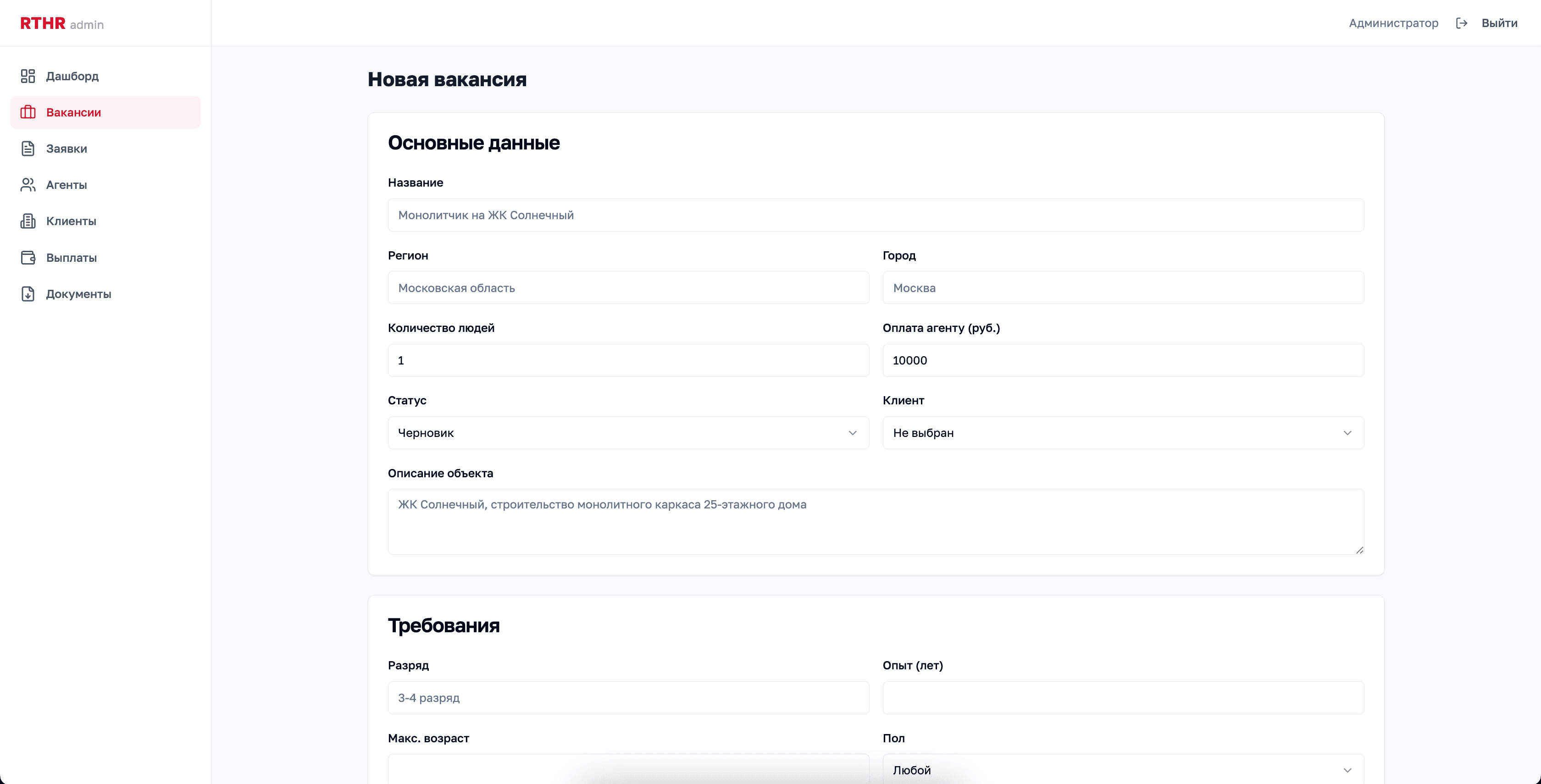Click the Описание объекта textarea
Viewport: 1541px width, 784px height.
876,521
